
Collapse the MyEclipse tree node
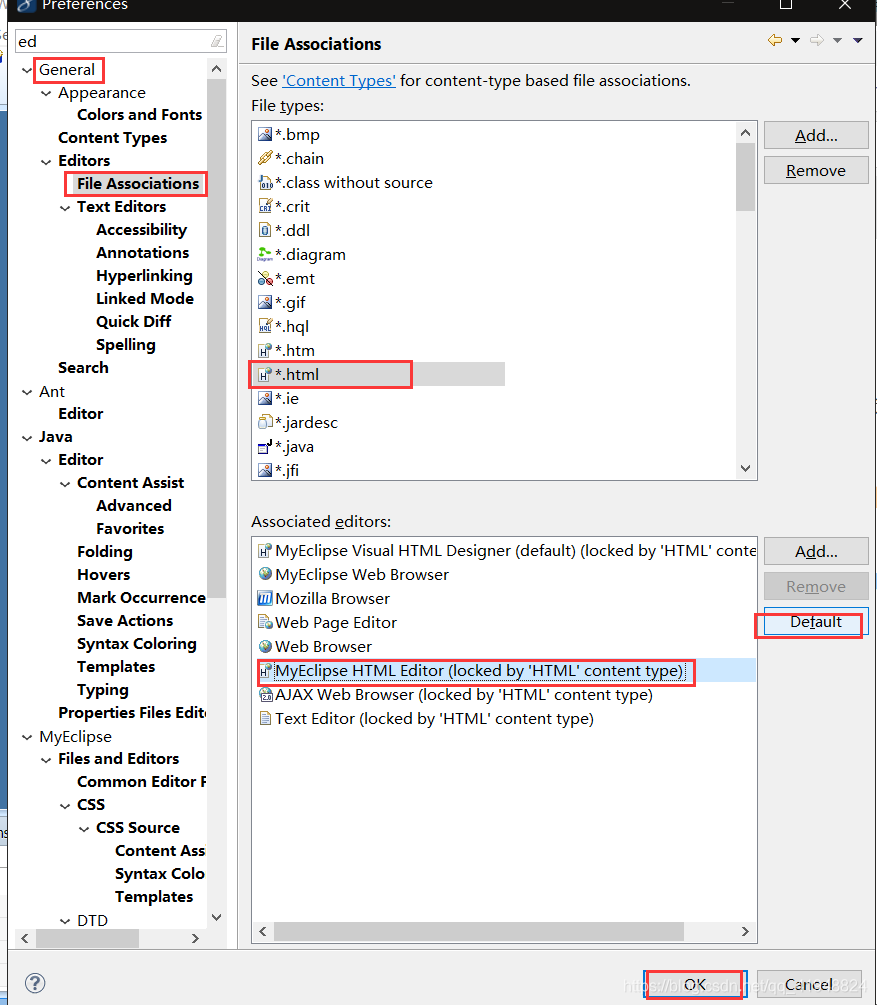click(27, 737)
